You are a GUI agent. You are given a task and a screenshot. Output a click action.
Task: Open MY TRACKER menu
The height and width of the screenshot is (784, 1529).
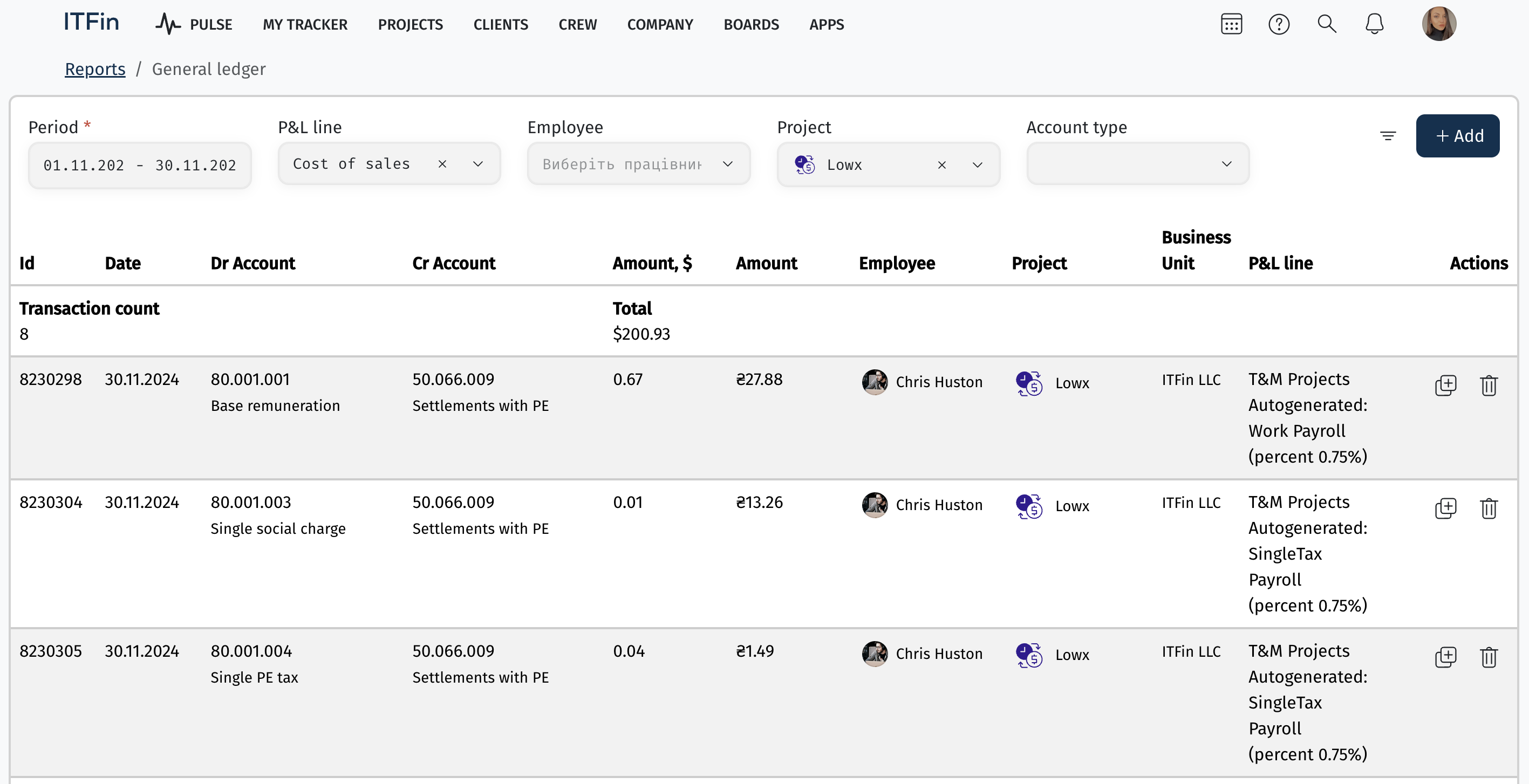(305, 24)
